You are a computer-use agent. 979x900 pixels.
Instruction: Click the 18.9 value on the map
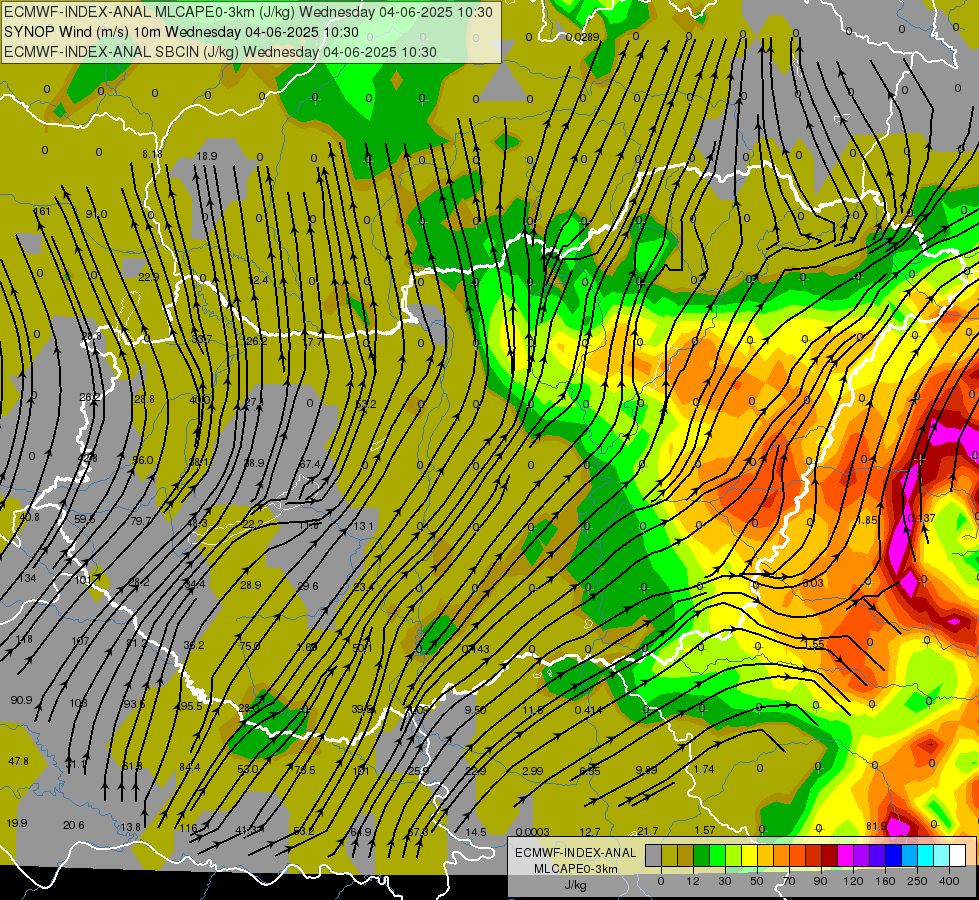pos(207,156)
